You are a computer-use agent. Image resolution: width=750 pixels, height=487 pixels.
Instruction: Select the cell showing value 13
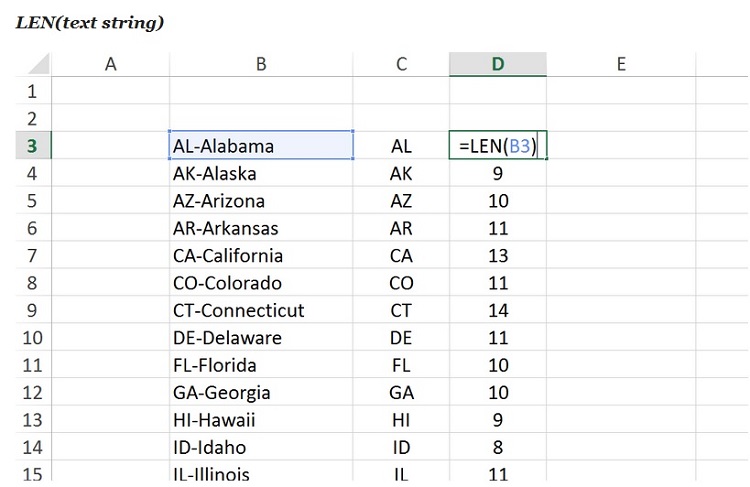[498, 256]
